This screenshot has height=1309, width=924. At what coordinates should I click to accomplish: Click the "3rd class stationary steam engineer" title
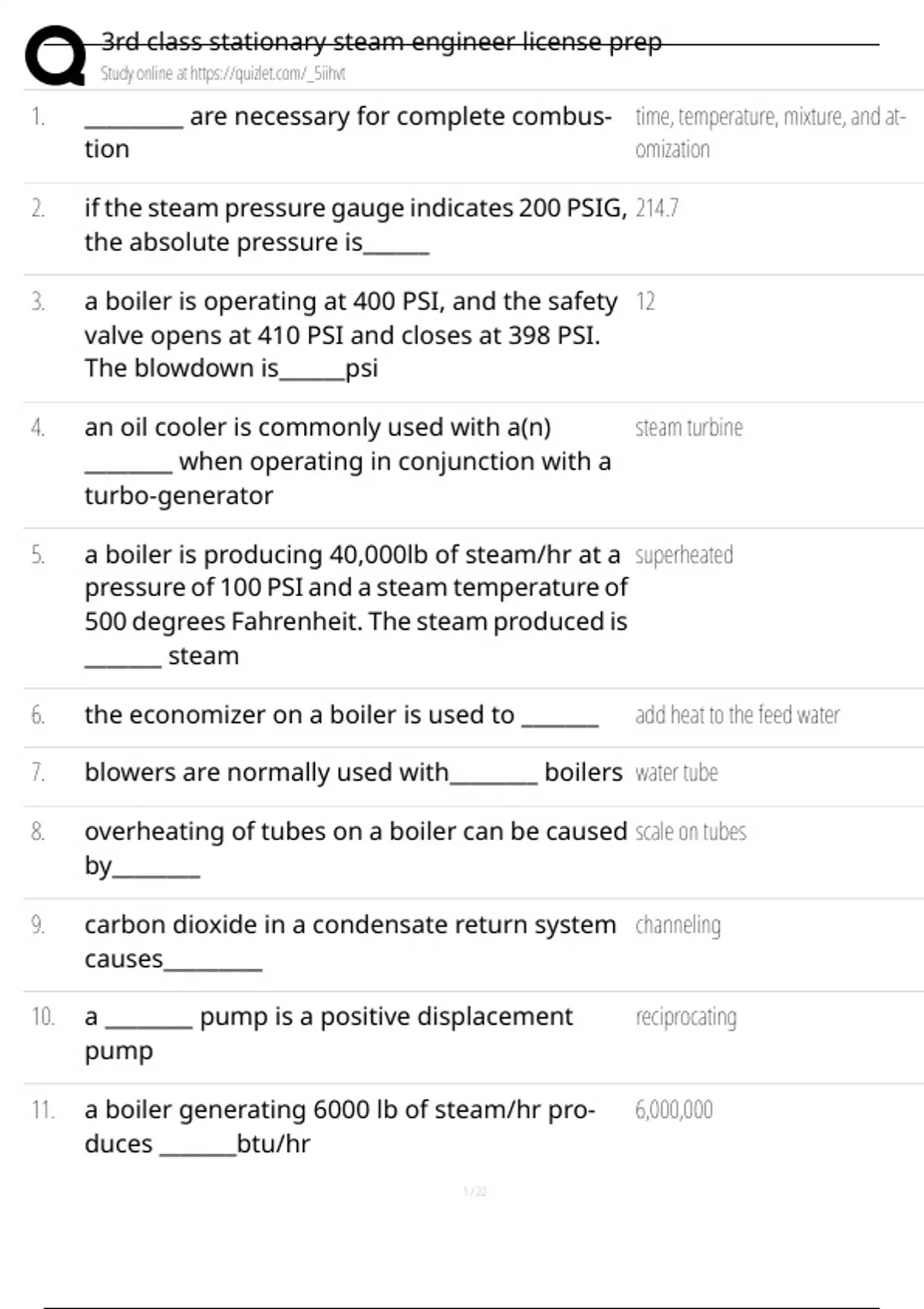coord(381,42)
